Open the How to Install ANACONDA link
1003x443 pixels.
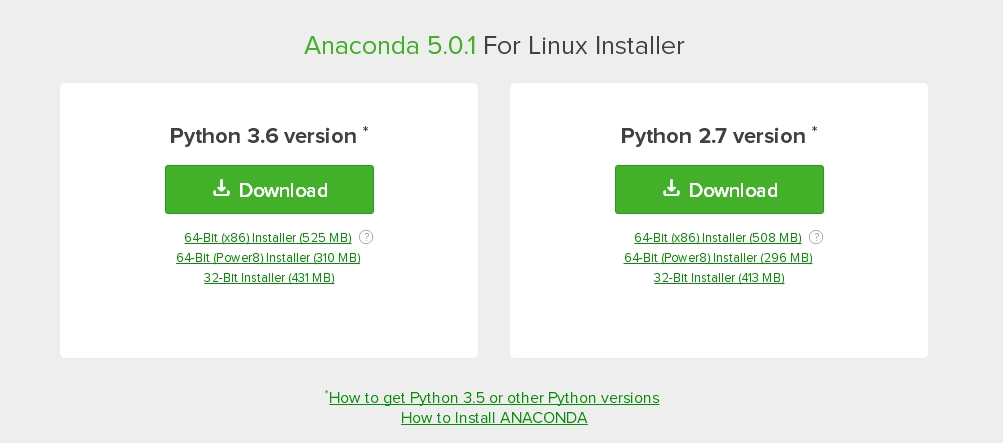pyautogui.click(x=494, y=418)
